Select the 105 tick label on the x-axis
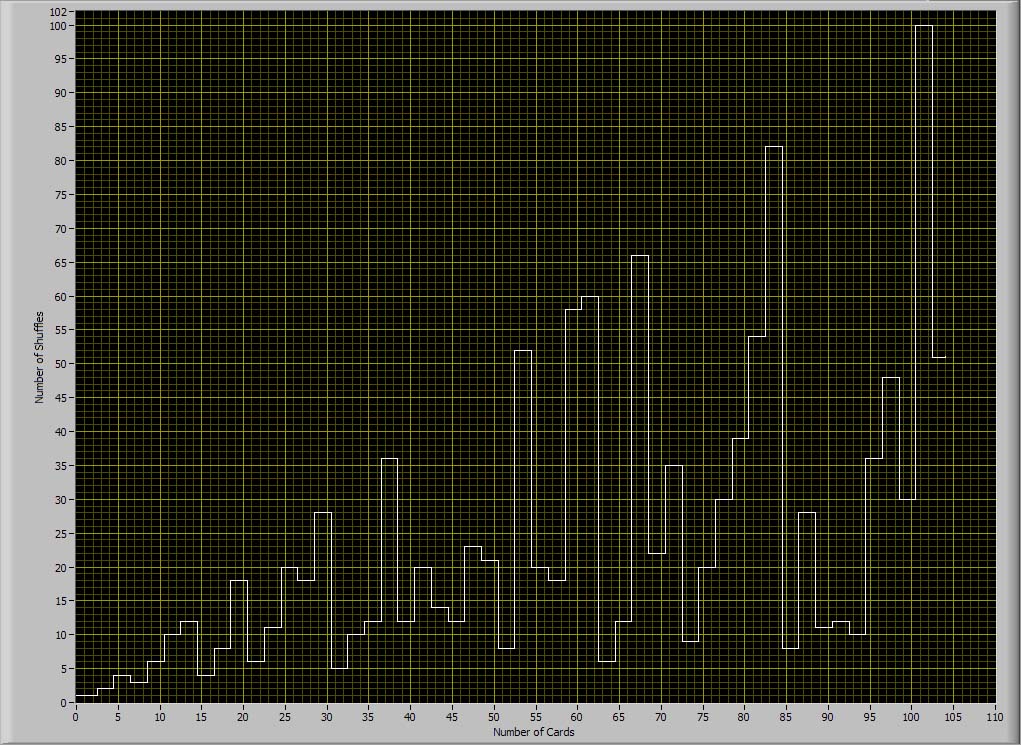 click(953, 716)
